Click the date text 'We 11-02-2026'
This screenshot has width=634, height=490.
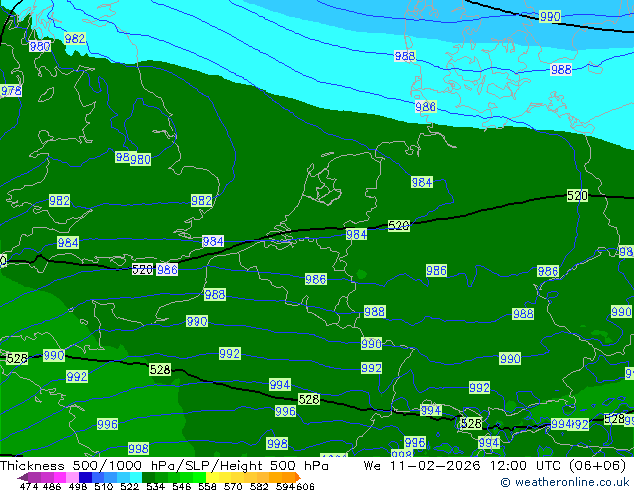point(422,466)
